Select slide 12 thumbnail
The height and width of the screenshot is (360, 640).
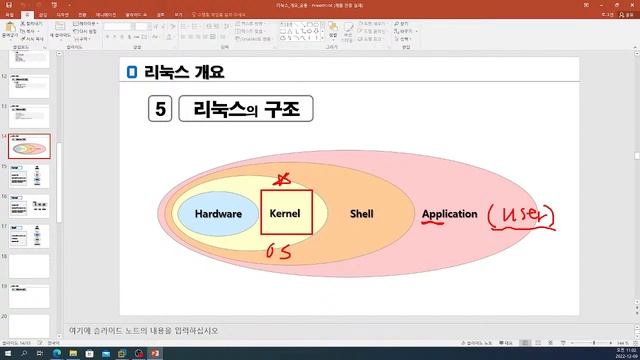(29, 86)
